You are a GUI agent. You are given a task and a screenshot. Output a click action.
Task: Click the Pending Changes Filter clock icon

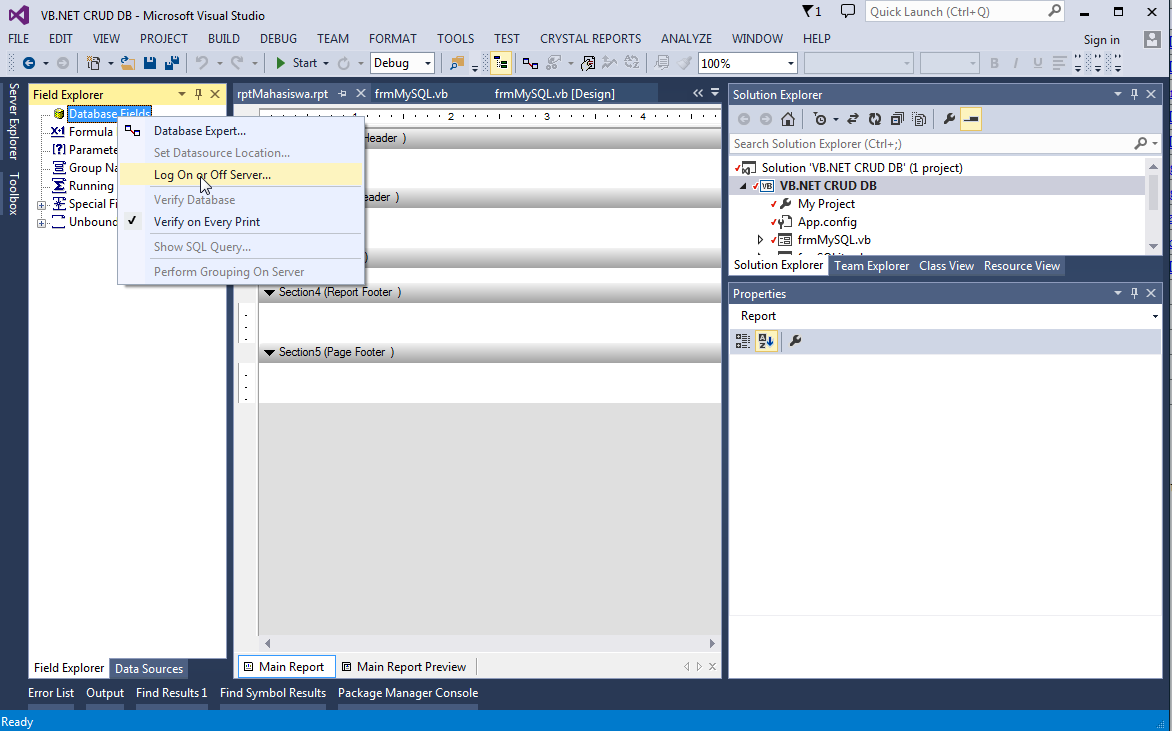(820, 119)
